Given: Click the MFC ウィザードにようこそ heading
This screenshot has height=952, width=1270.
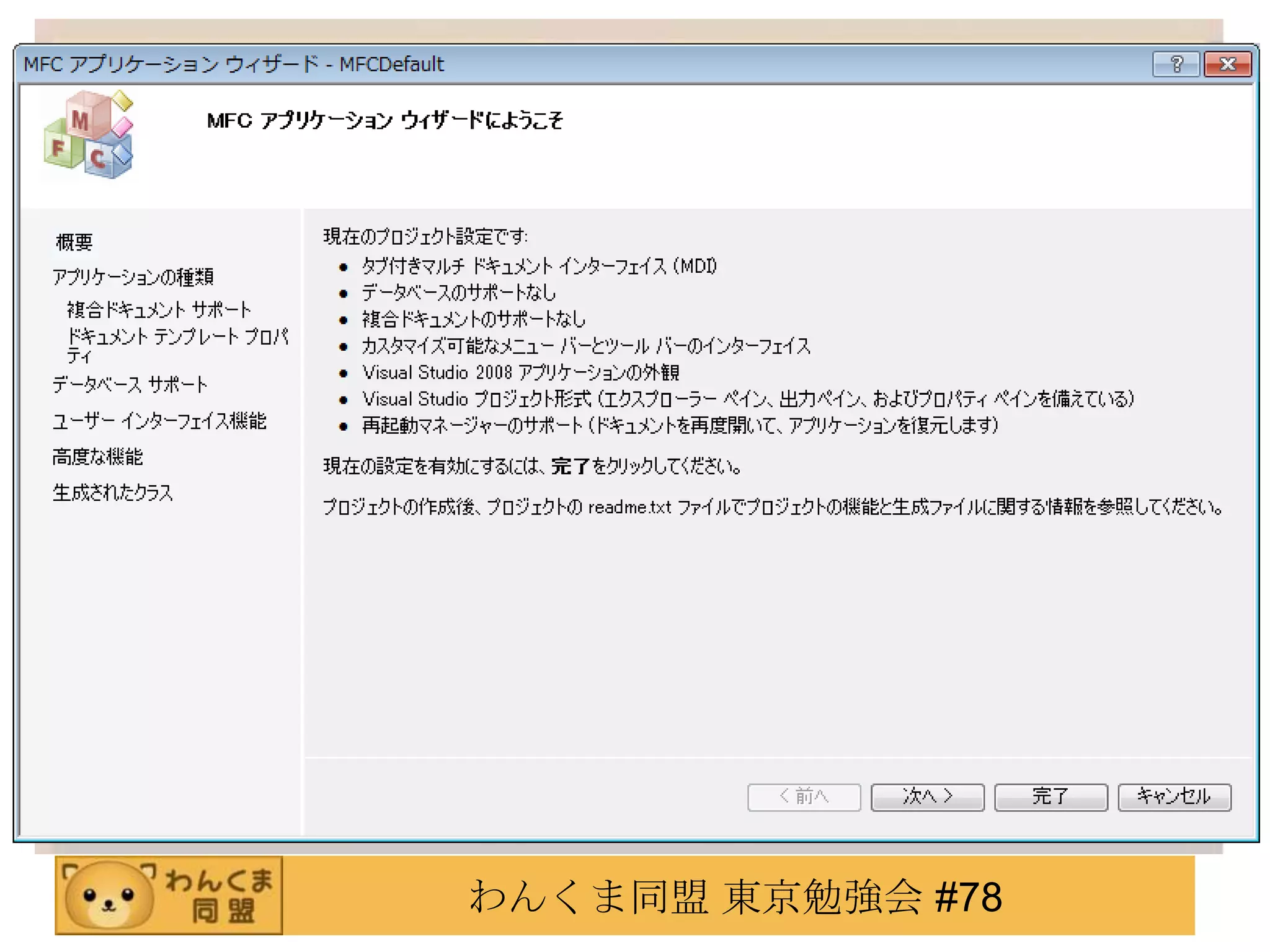Looking at the screenshot, I should [x=385, y=120].
